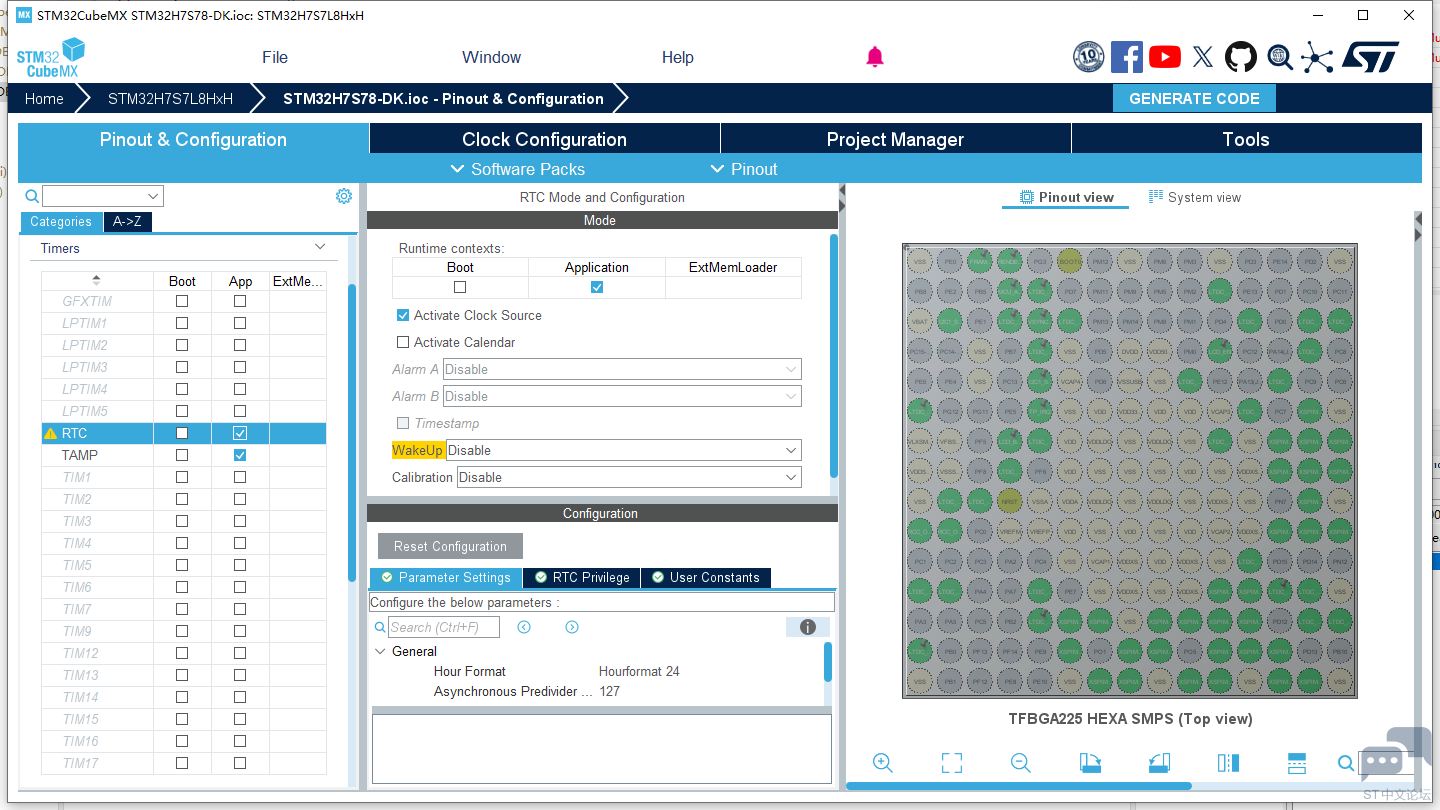Click the 10 years anniversary badge
This screenshot has height=810, width=1440.
point(1088,57)
